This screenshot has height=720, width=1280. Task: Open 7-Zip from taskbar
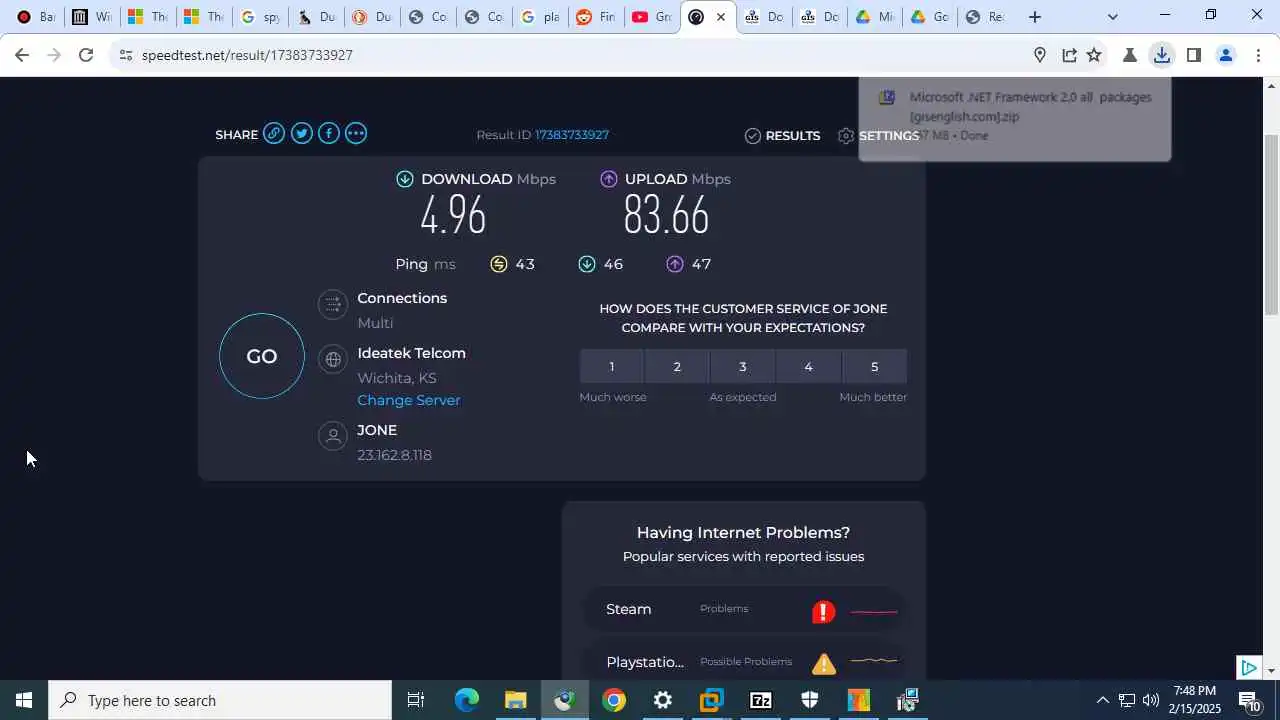(x=761, y=700)
